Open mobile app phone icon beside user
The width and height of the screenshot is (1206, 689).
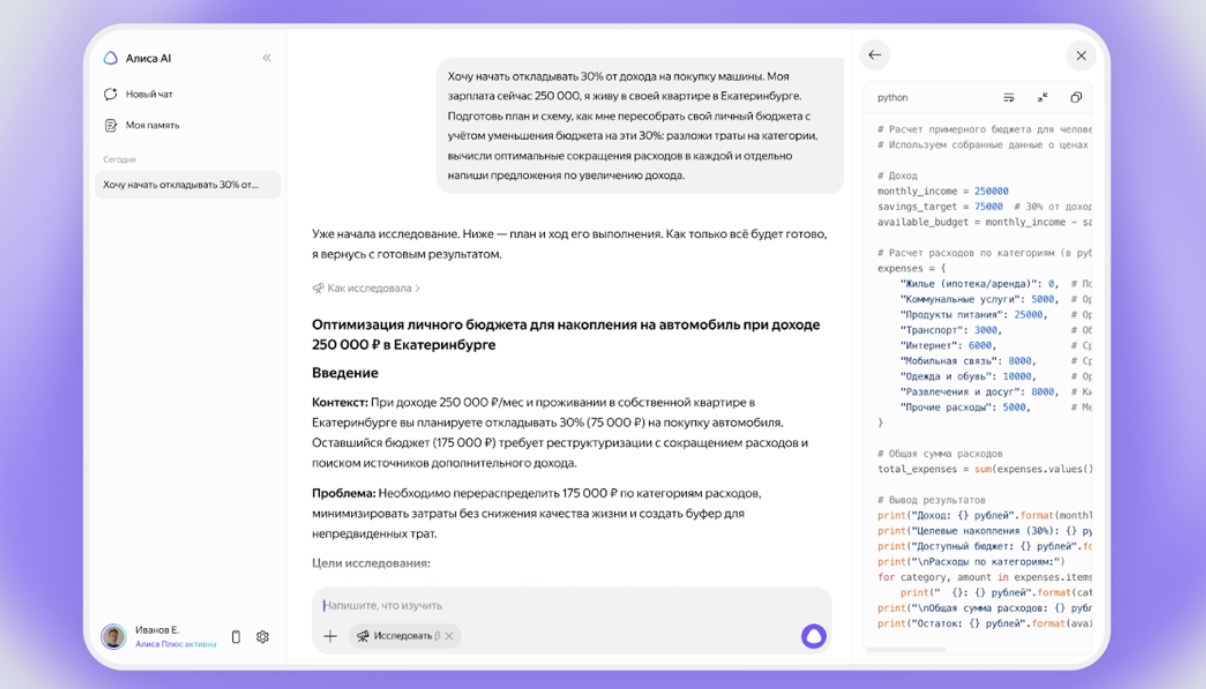point(236,636)
